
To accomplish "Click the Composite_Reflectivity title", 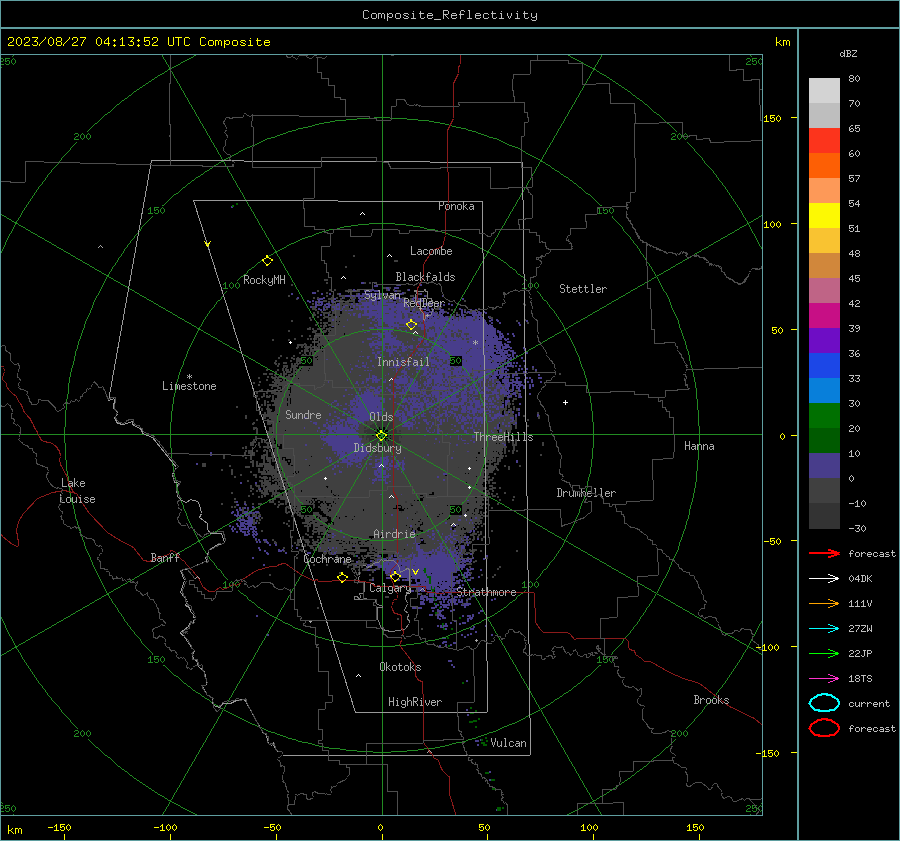I will pyautogui.click(x=449, y=15).
